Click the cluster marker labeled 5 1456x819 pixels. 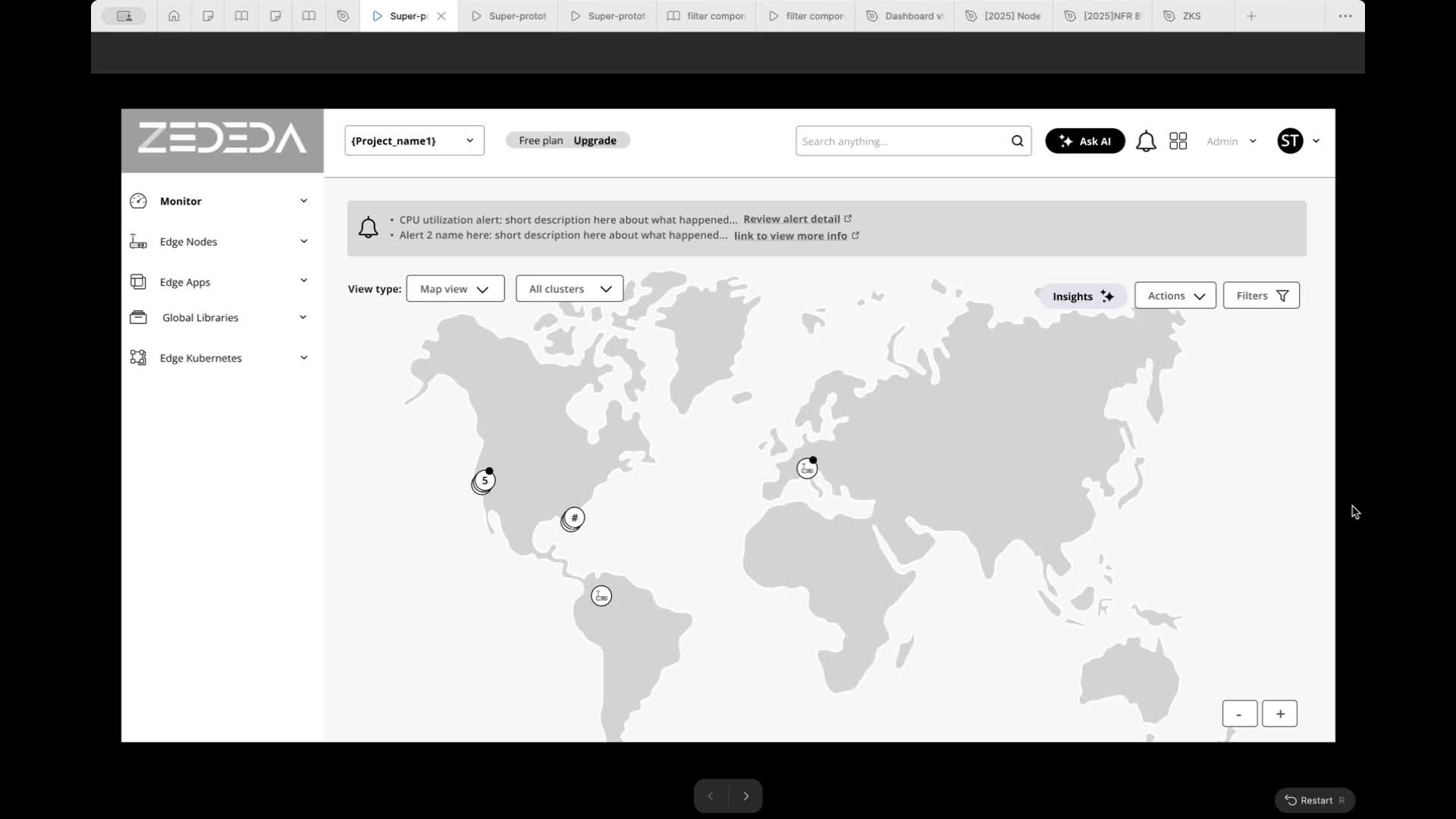[x=485, y=481]
